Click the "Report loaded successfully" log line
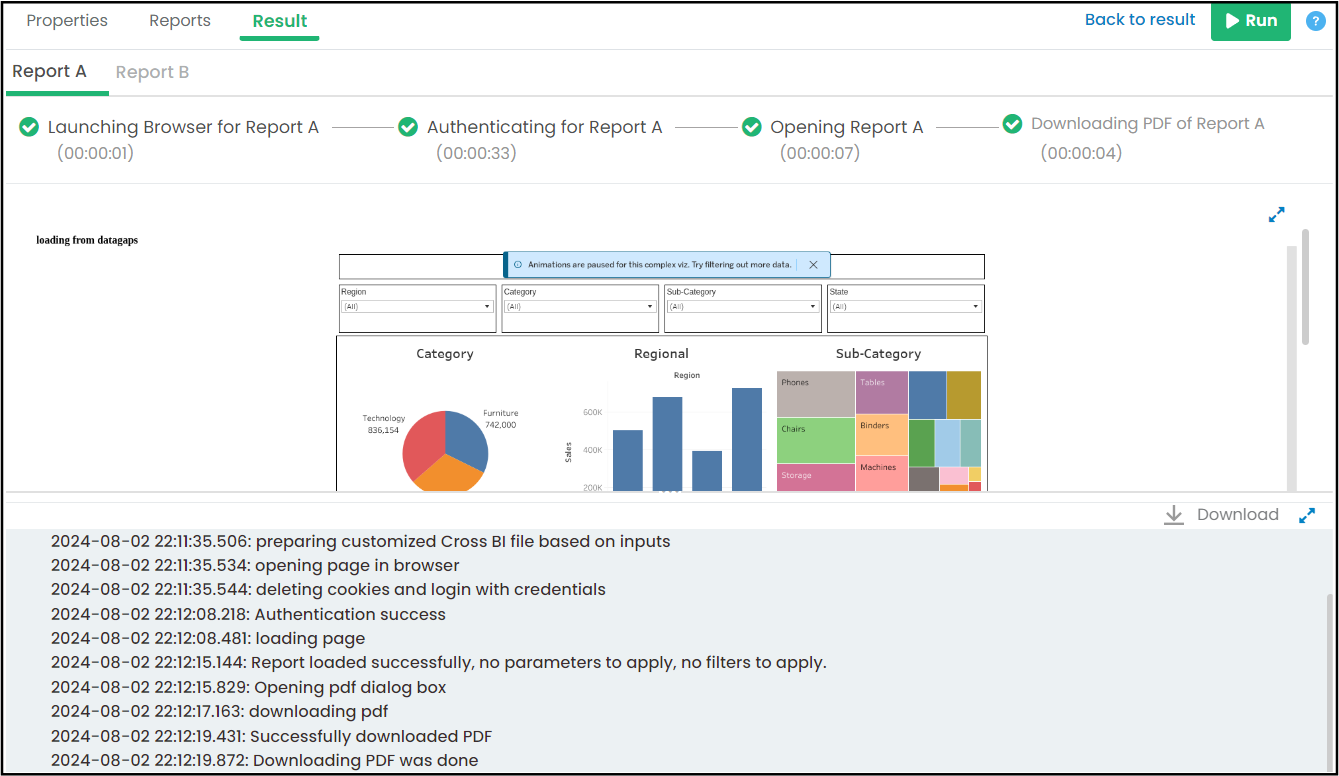The height and width of the screenshot is (776, 1339). 439,663
